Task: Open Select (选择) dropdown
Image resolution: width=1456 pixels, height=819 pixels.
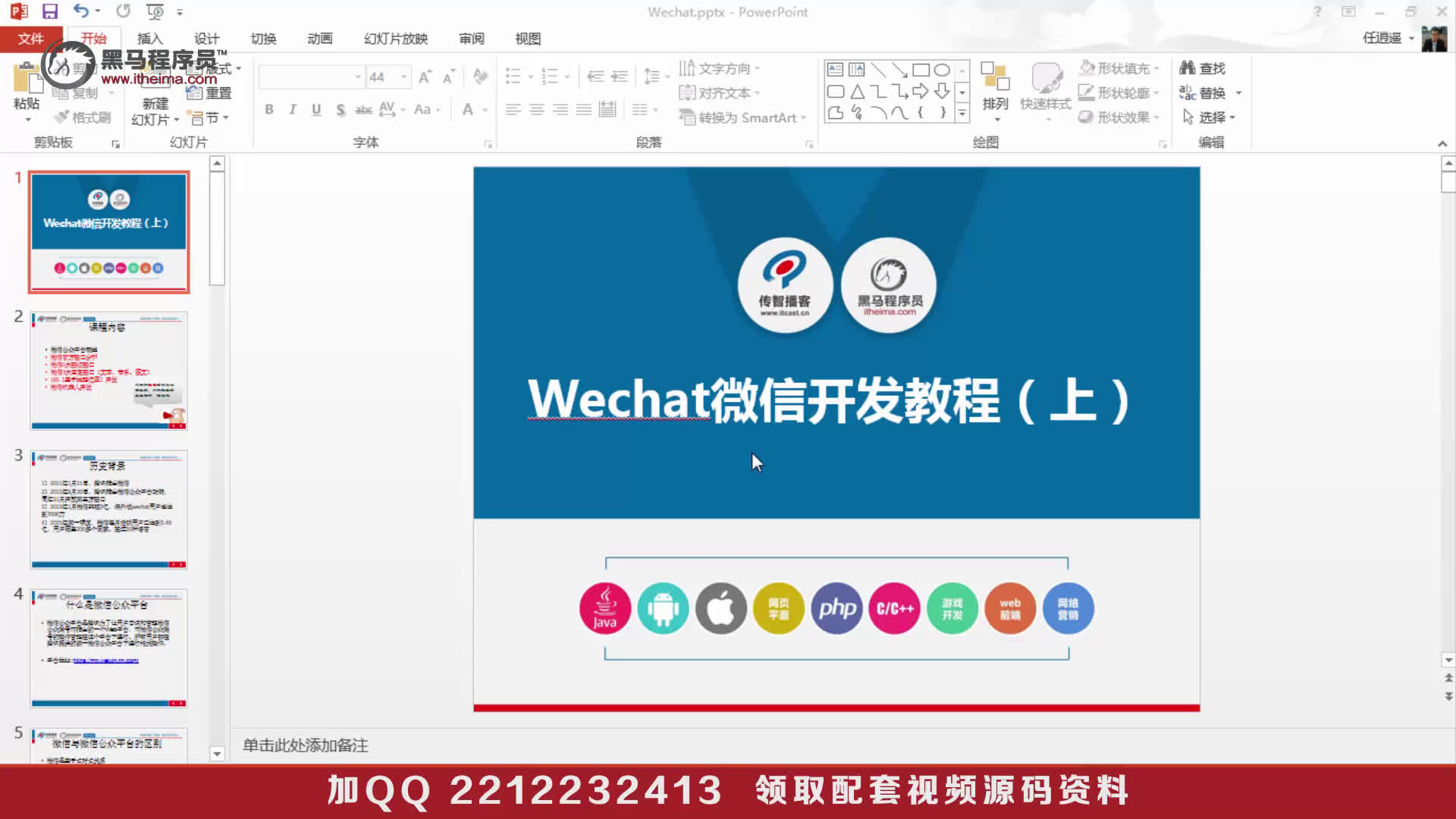Action: (x=1209, y=117)
